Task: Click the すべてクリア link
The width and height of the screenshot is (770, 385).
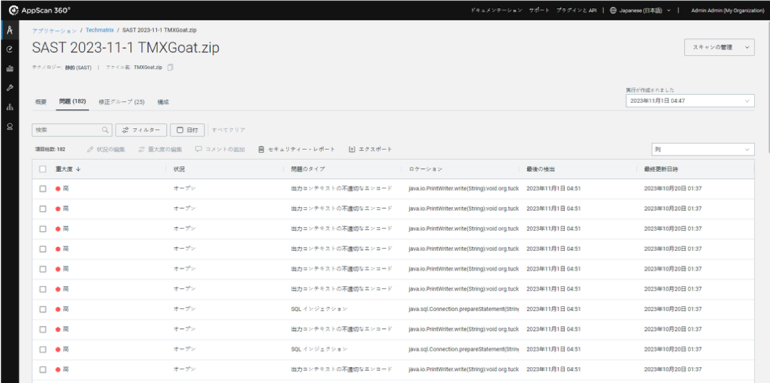Action: 228,130
